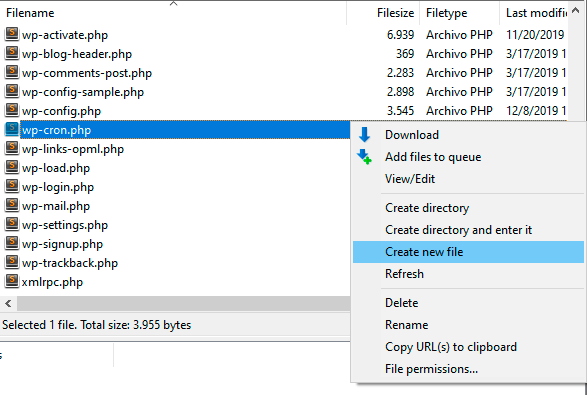
Task: Click the wp-links-opml.php file icon
Action: point(12,149)
